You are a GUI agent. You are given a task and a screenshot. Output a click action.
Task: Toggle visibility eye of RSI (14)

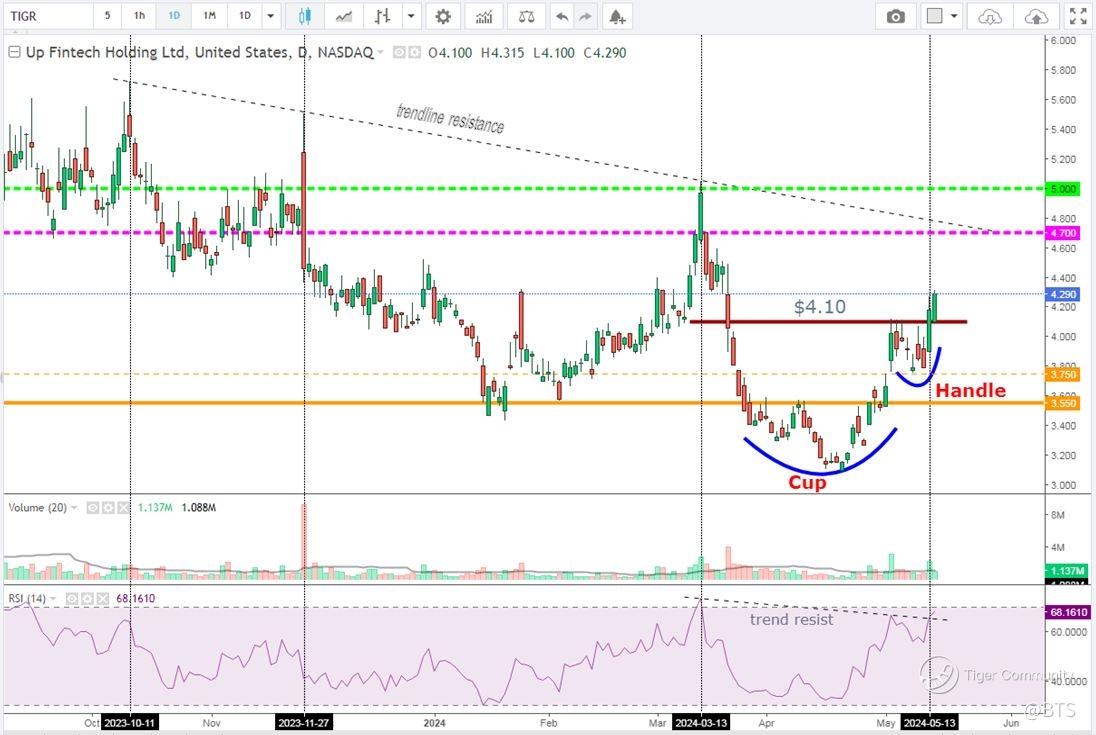(72, 599)
